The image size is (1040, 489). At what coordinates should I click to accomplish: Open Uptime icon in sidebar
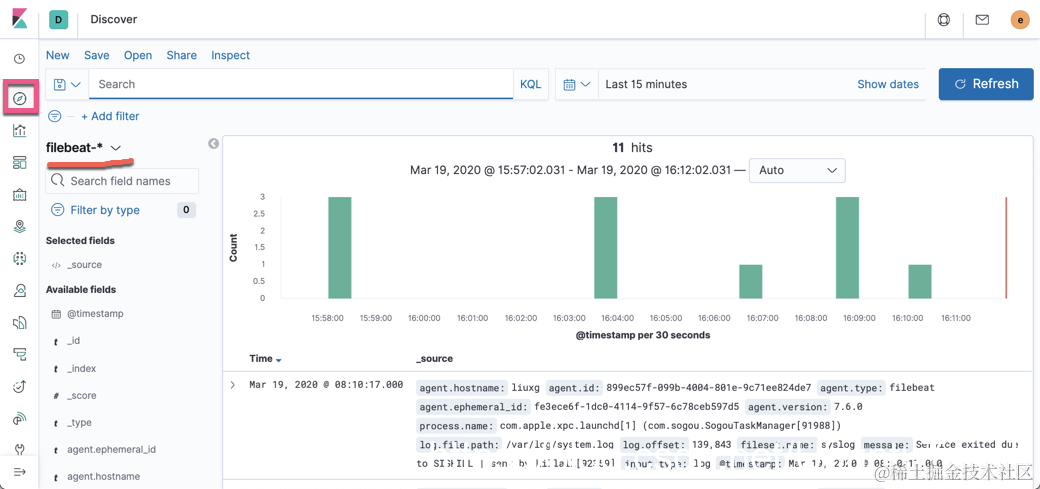tap(20, 386)
